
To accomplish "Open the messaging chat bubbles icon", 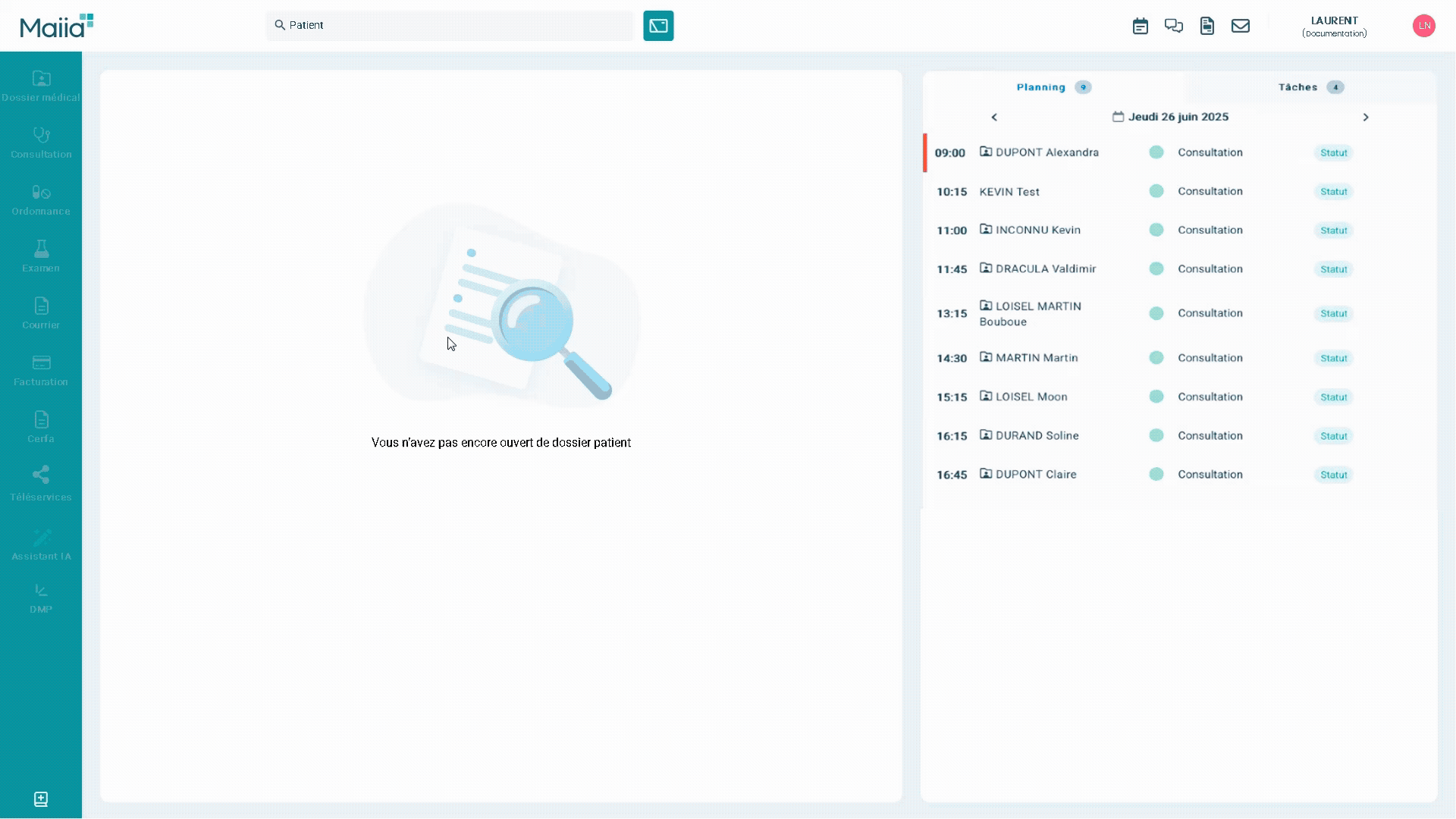I will coord(1173,26).
